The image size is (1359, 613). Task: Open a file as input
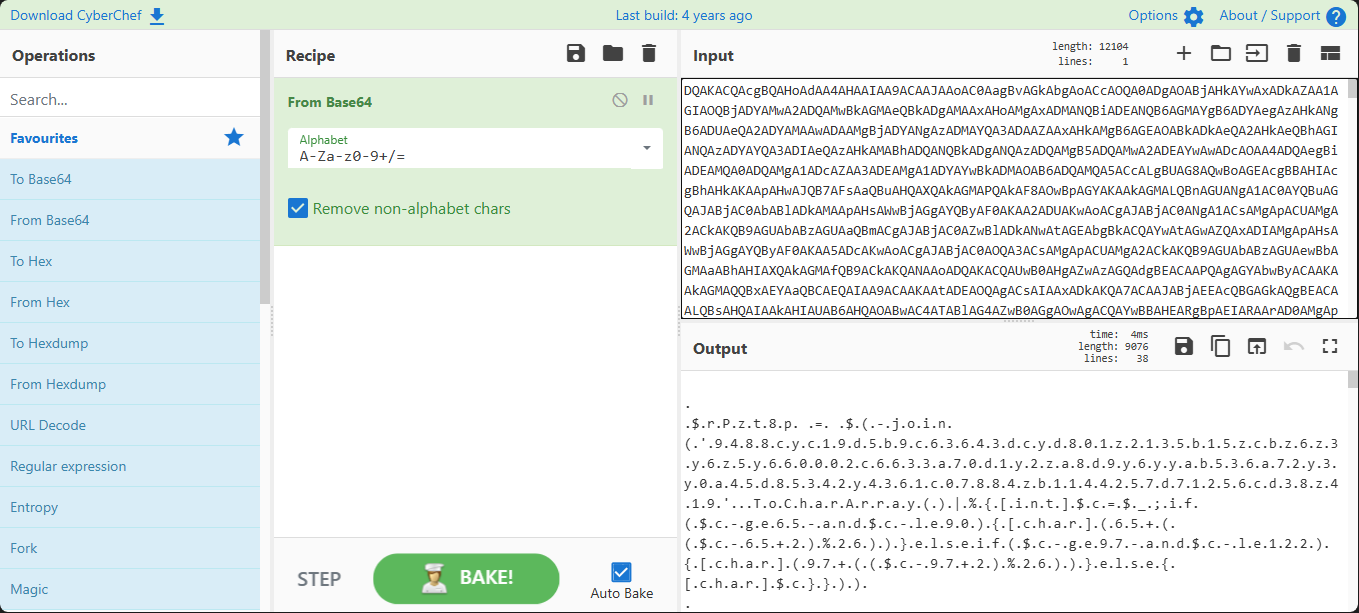click(1256, 54)
